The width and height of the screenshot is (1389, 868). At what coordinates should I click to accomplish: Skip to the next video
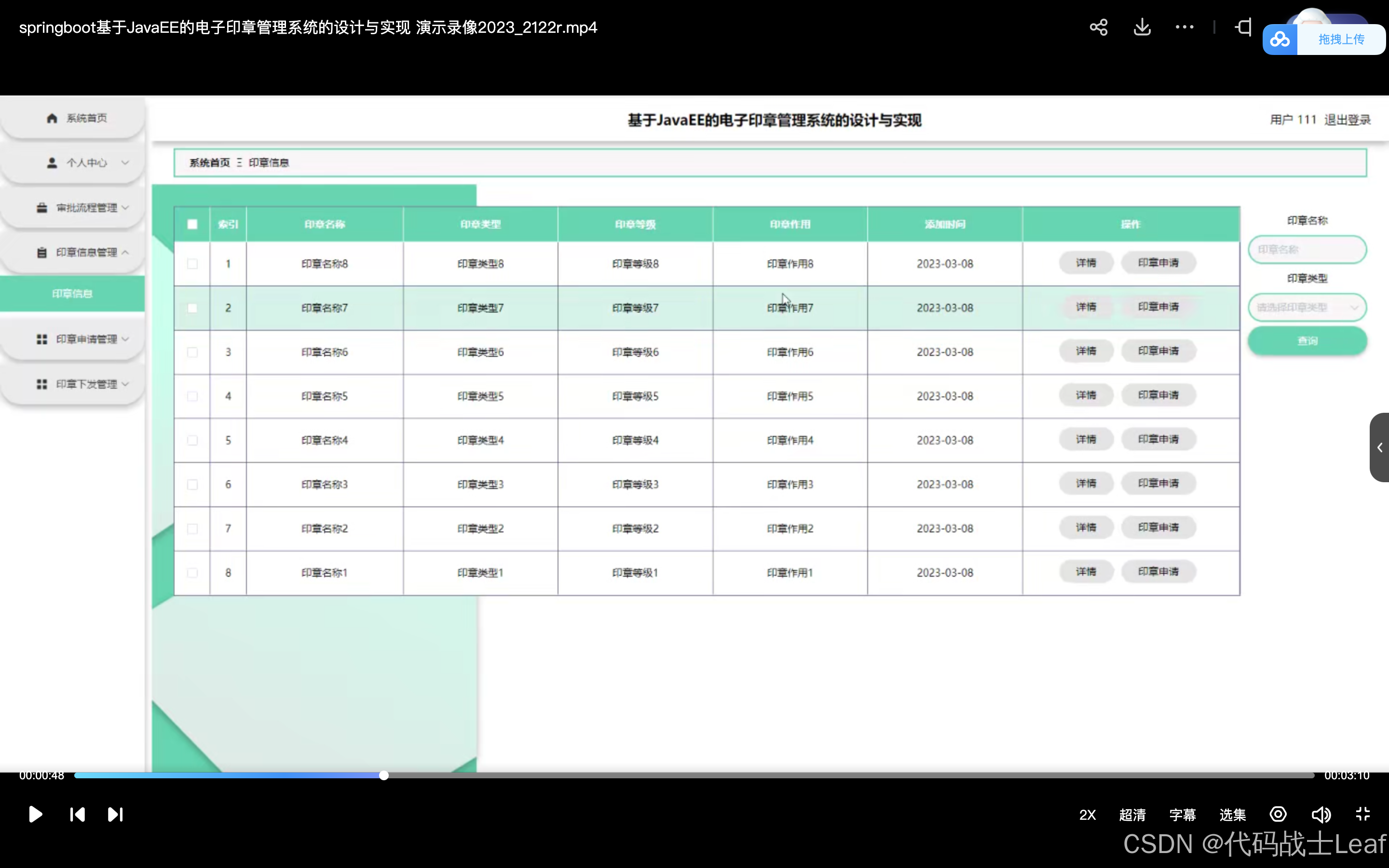click(115, 814)
